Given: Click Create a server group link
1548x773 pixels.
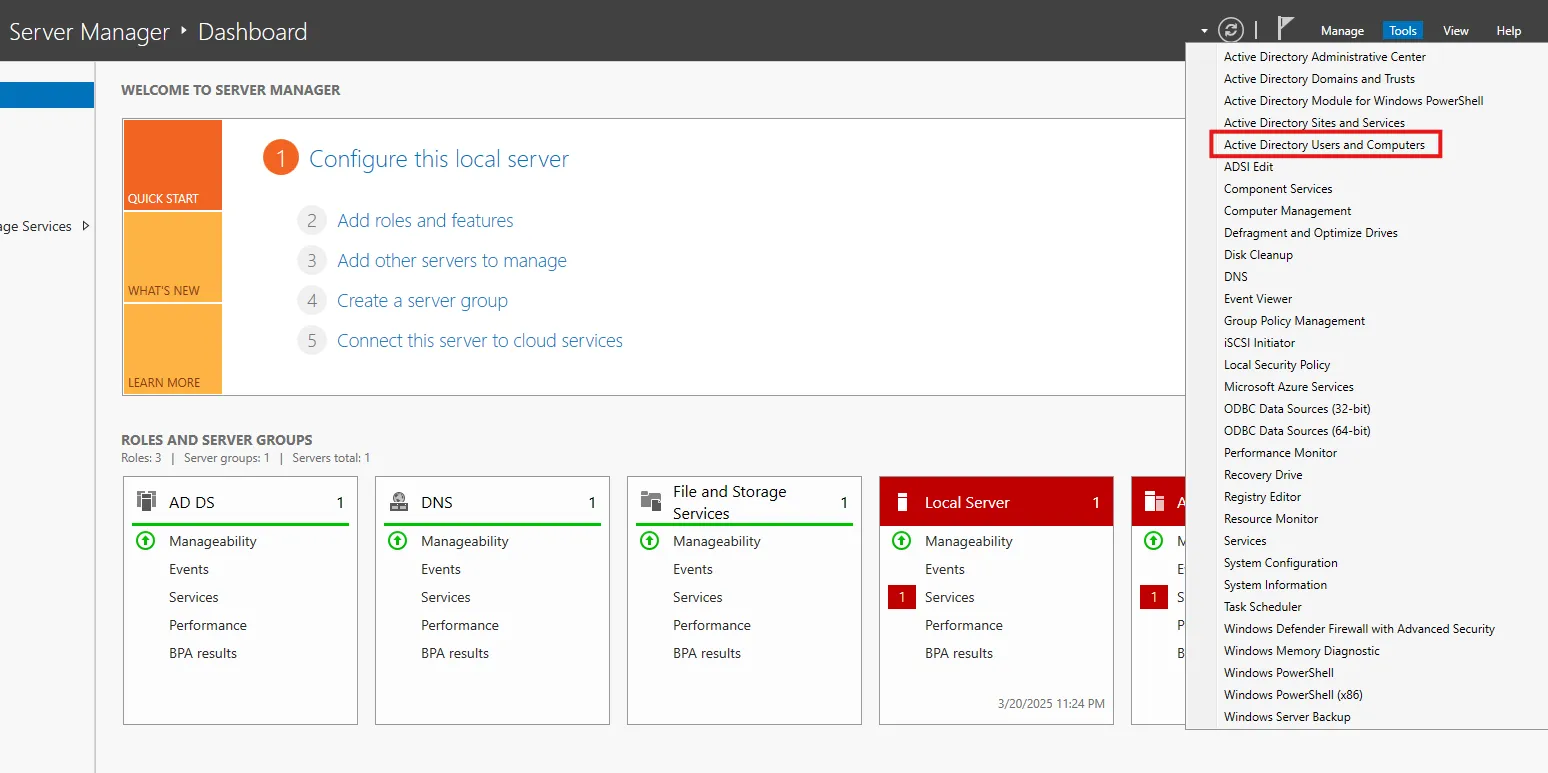Looking at the screenshot, I should (422, 301).
